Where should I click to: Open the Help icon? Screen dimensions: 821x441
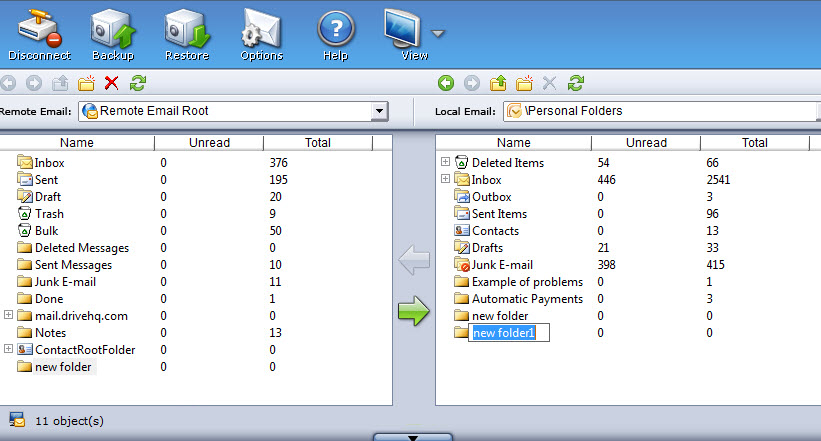click(x=336, y=31)
